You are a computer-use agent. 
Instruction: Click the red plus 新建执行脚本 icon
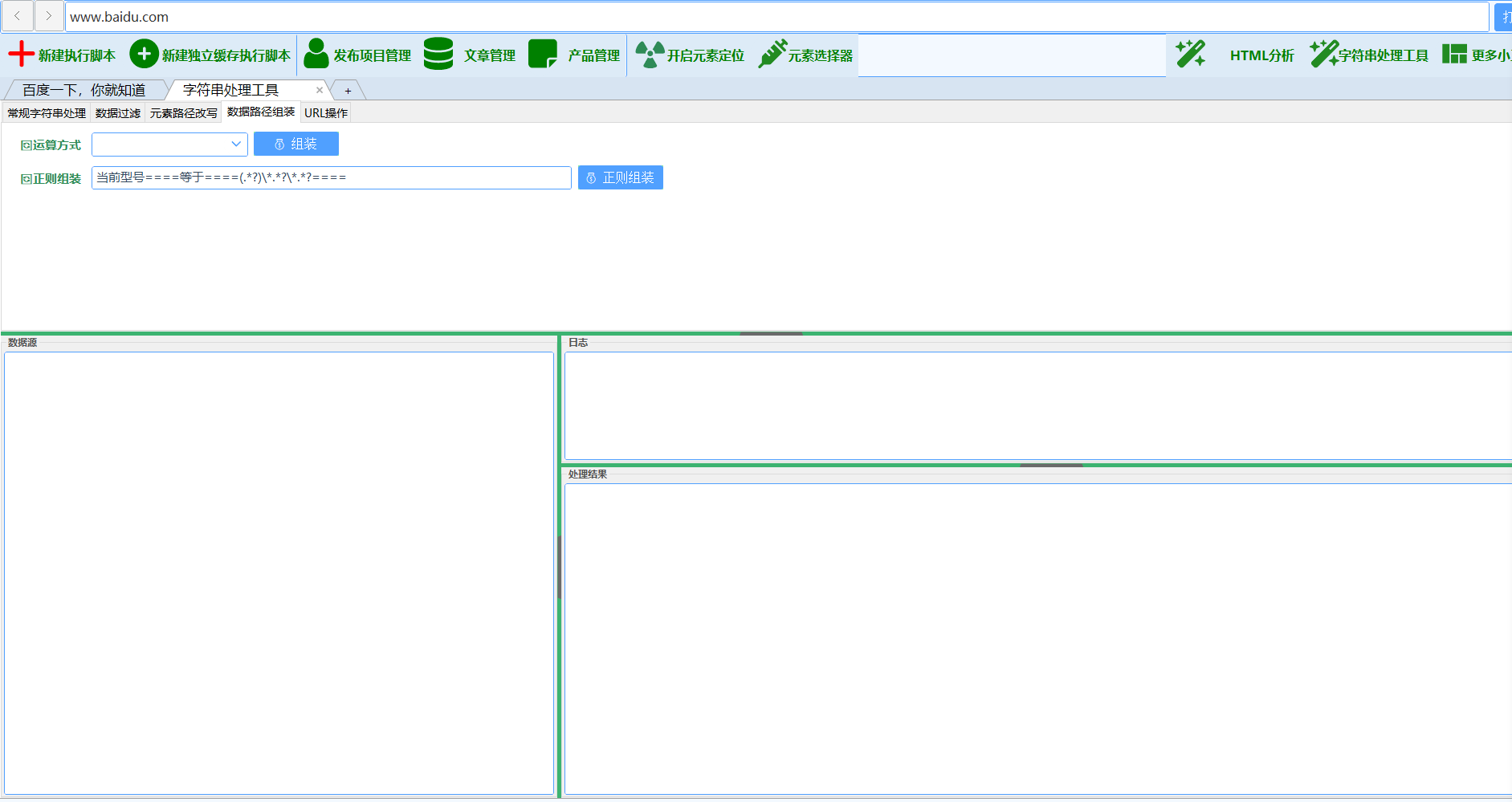(21, 55)
